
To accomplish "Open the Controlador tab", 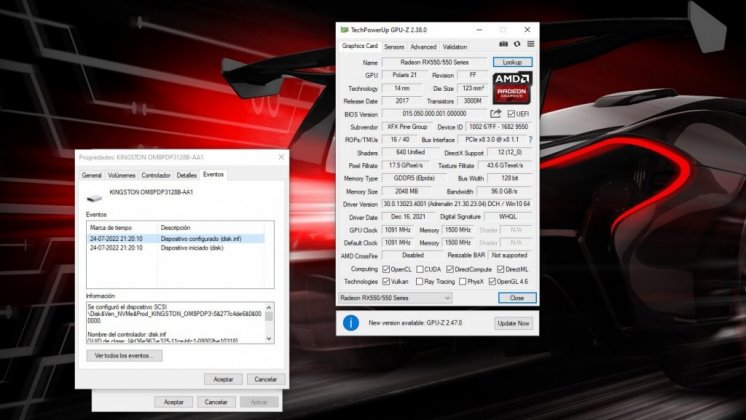I will coord(156,176).
